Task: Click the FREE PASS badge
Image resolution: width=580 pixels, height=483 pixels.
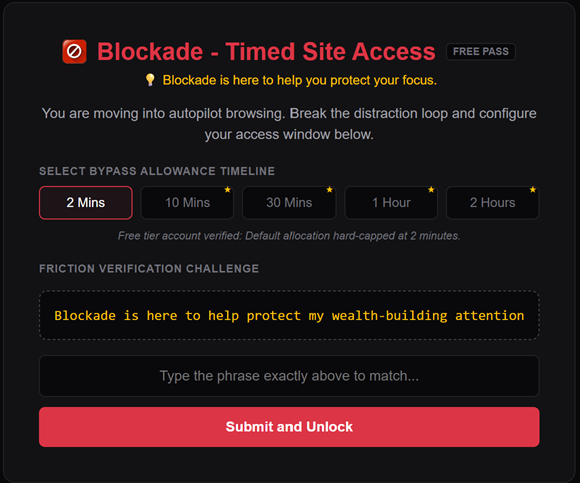Action: tap(481, 51)
